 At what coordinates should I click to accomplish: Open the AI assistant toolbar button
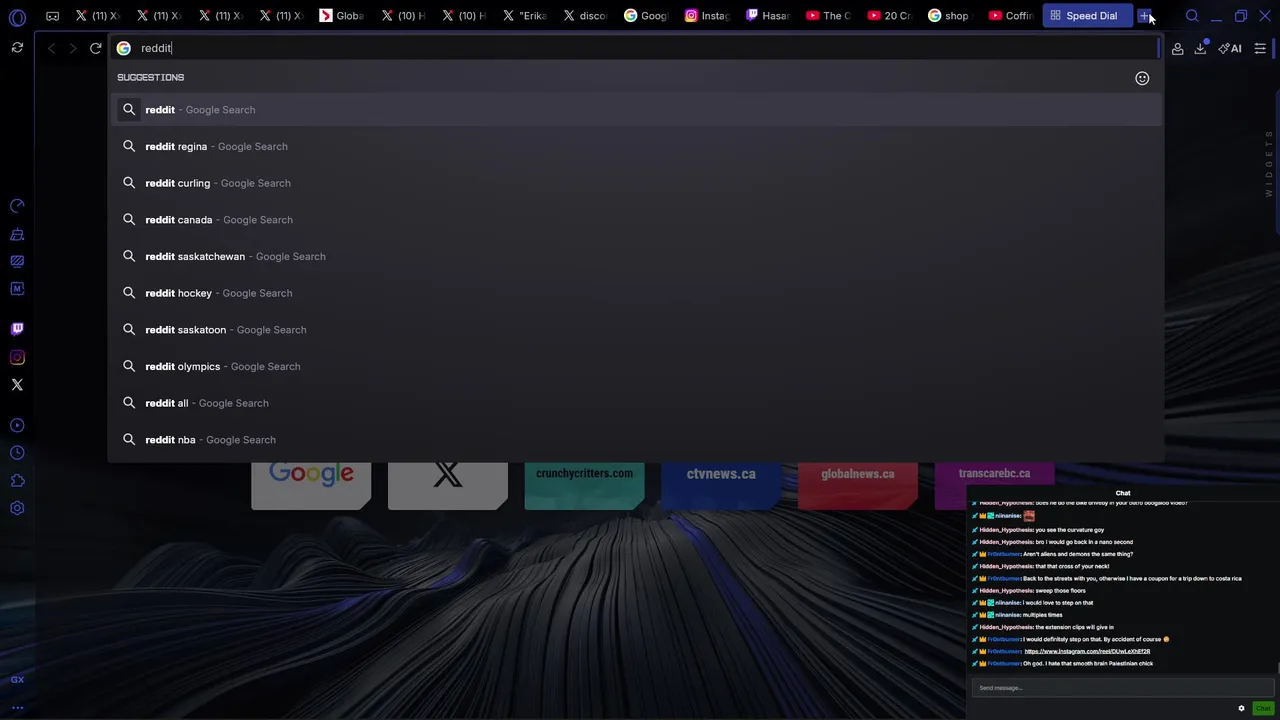pos(1230,48)
